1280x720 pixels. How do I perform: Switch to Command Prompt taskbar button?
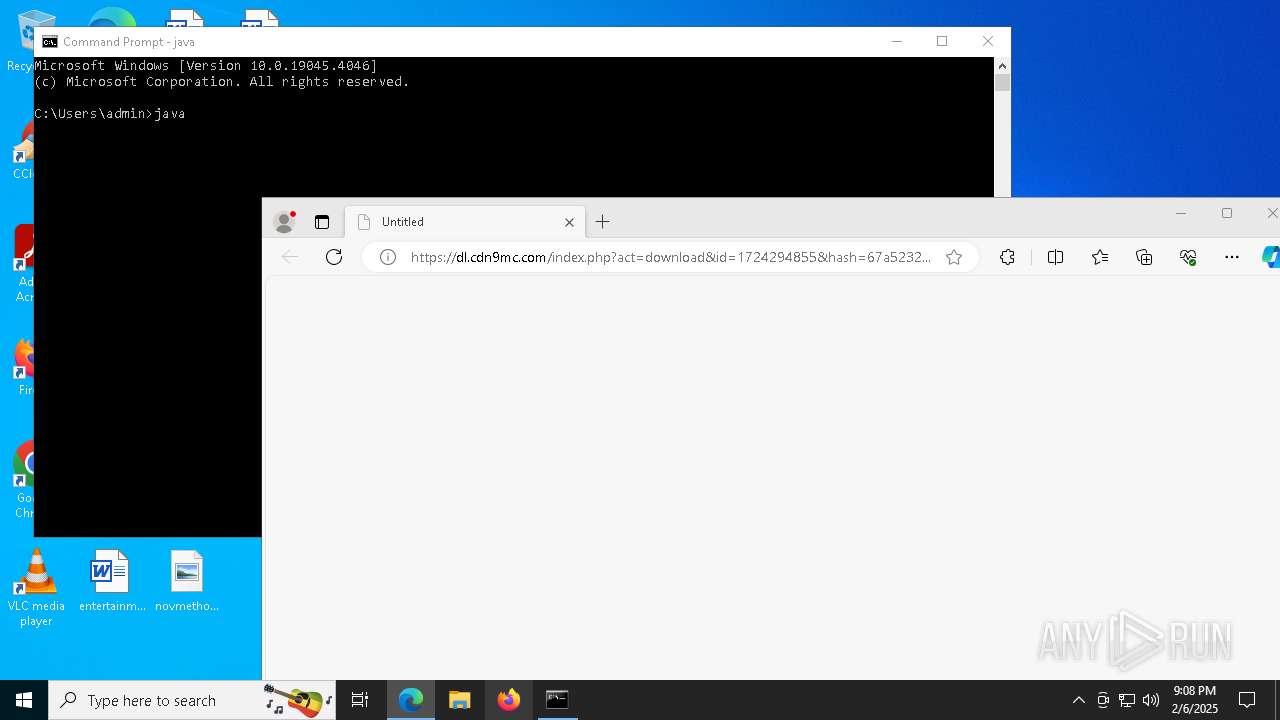(557, 700)
